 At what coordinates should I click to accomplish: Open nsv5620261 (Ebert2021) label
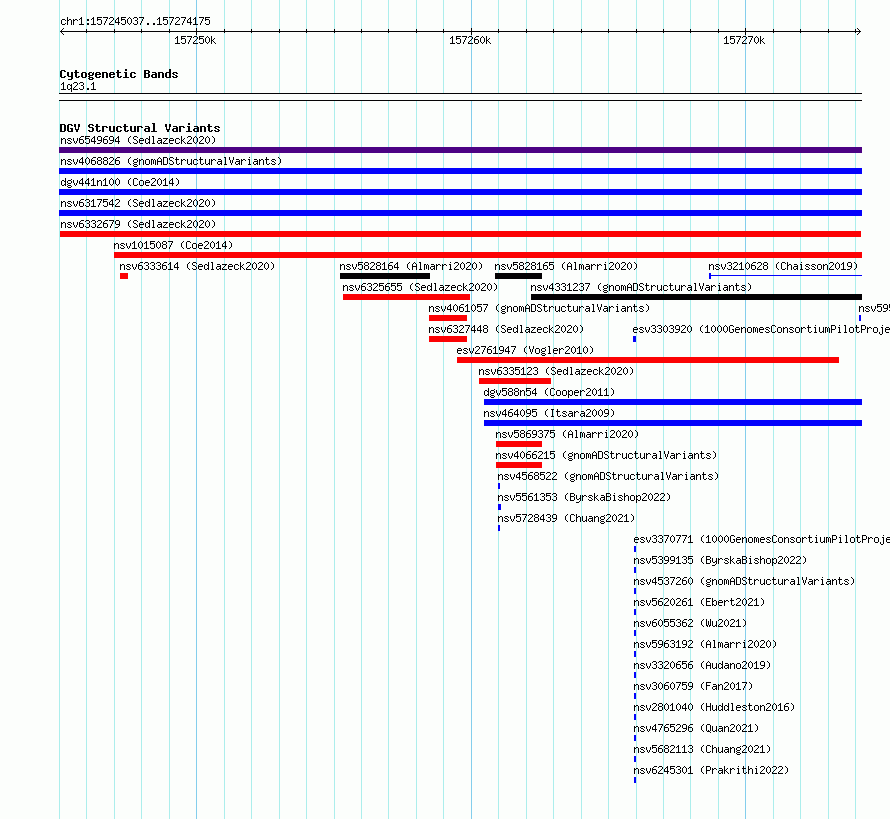click(x=699, y=602)
